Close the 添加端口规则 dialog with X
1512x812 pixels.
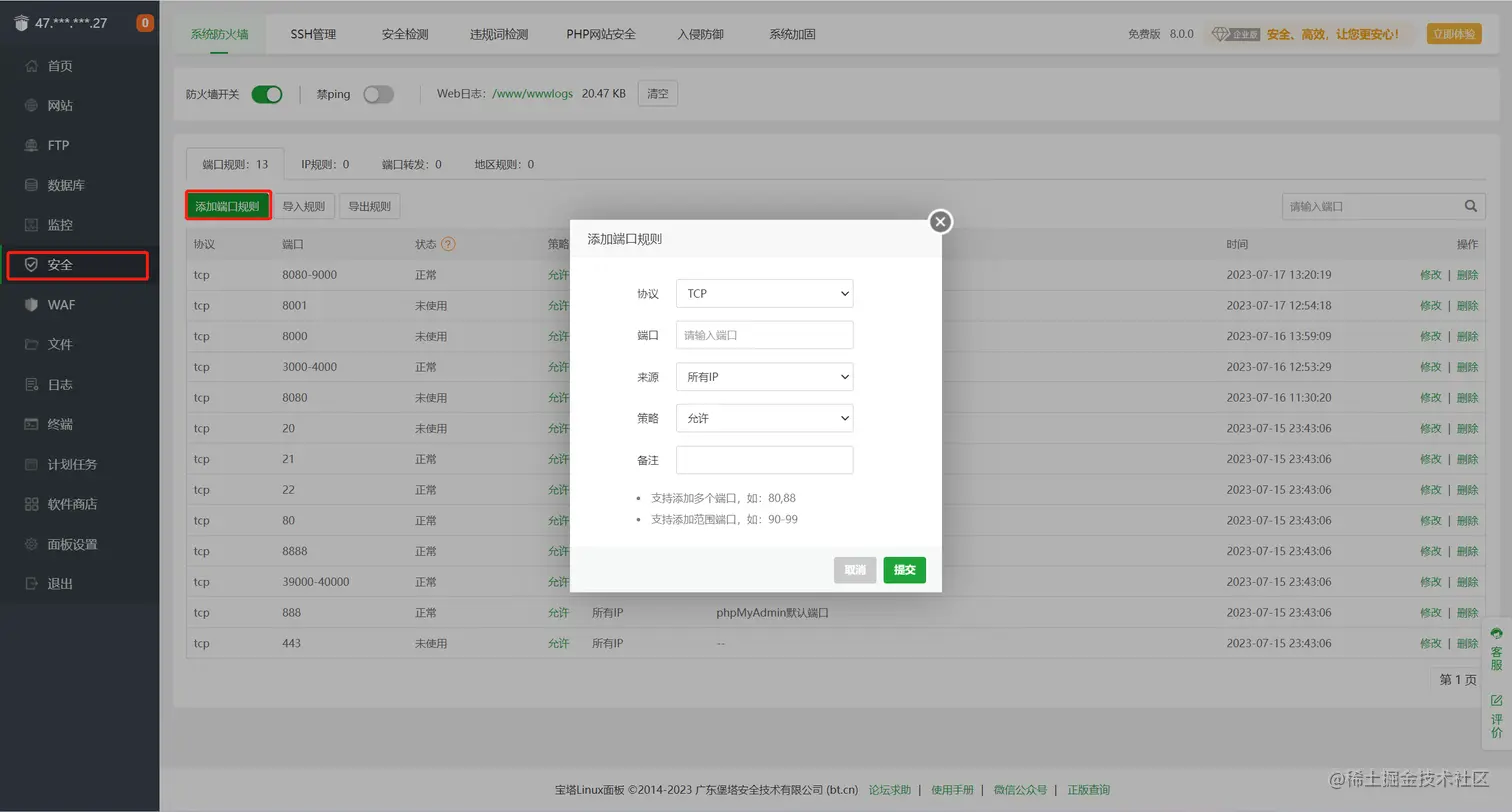click(x=940, y=222)
